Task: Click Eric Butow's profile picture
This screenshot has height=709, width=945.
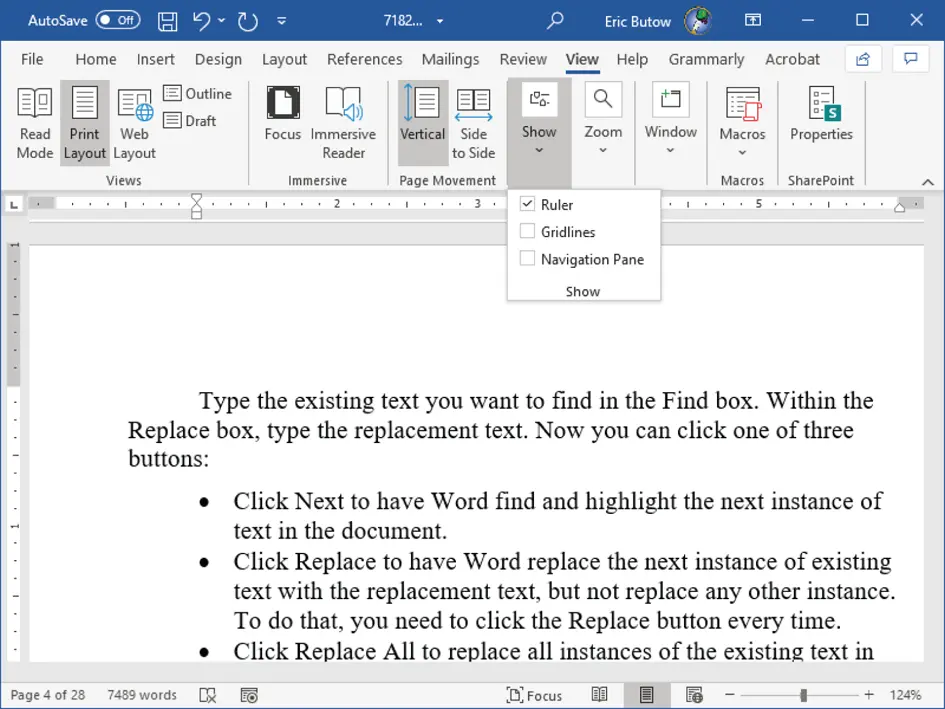Action: [x=698, y=20]
